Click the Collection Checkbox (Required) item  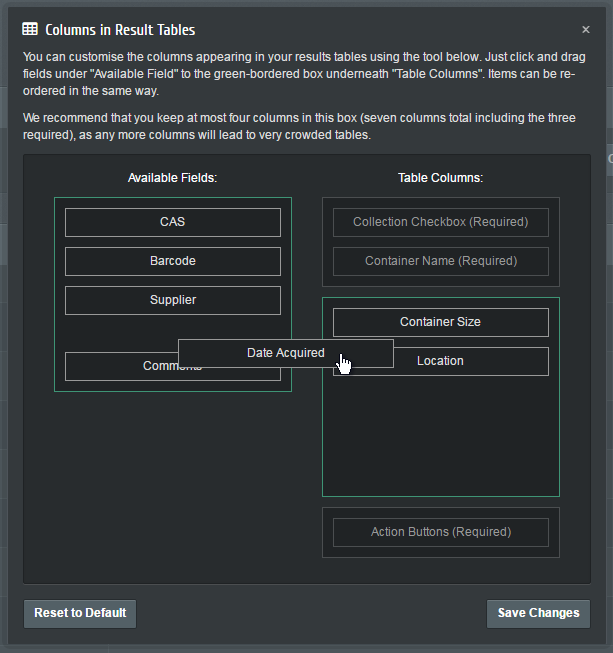pos(441,222)
